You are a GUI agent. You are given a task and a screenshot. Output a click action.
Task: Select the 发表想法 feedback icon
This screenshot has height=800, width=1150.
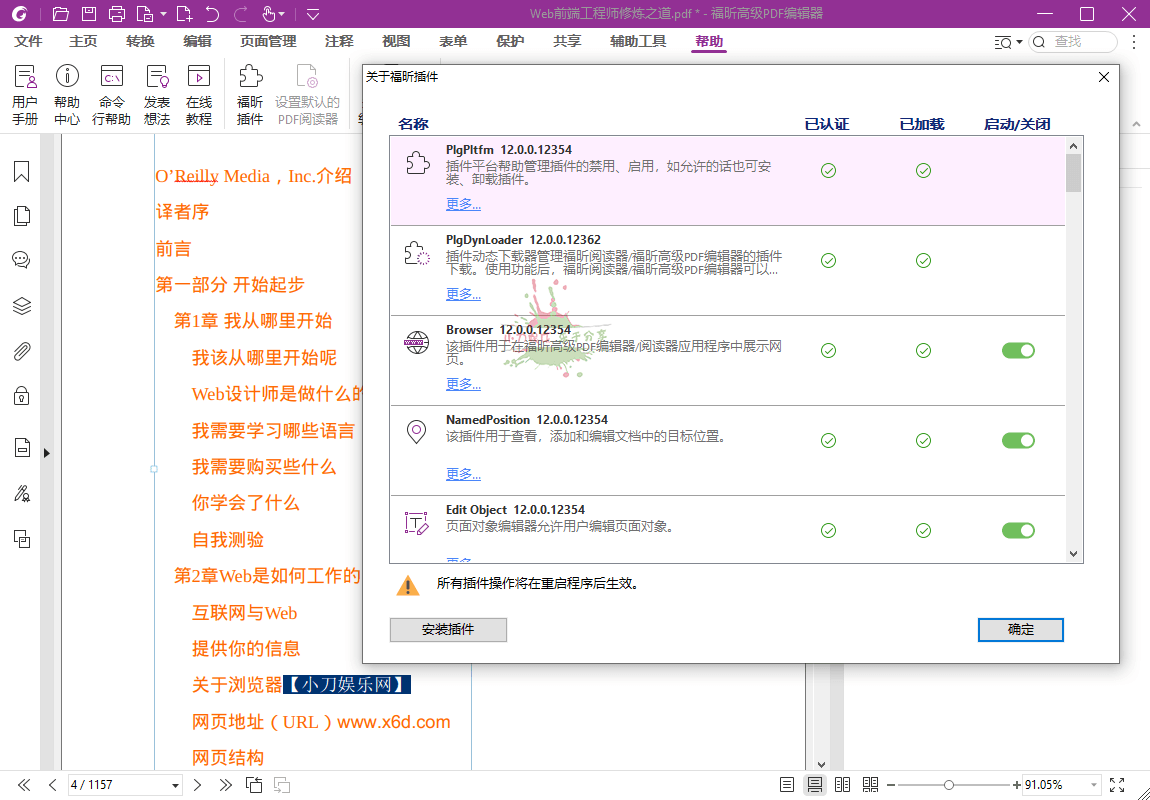point(157,93)
